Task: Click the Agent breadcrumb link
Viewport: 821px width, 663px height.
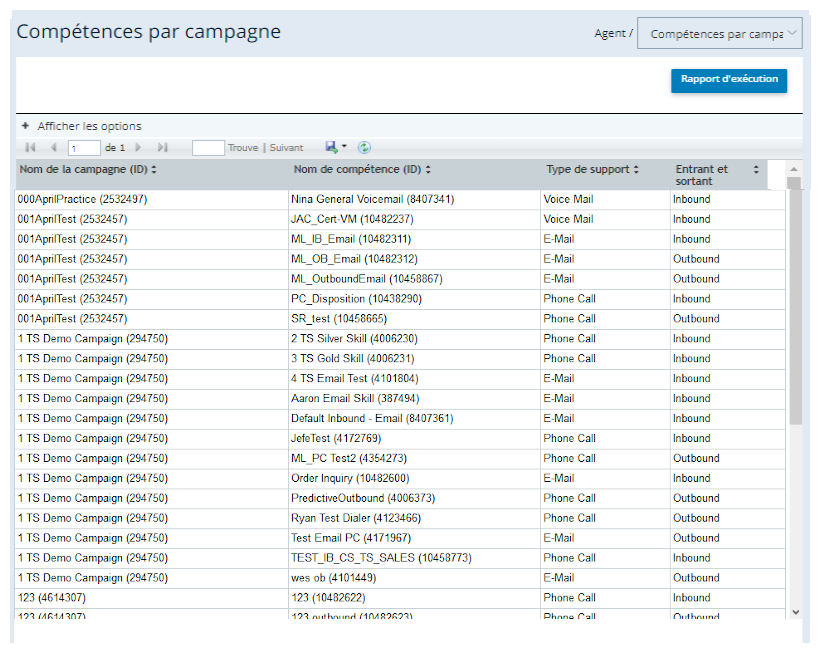Action: point(610,34)
